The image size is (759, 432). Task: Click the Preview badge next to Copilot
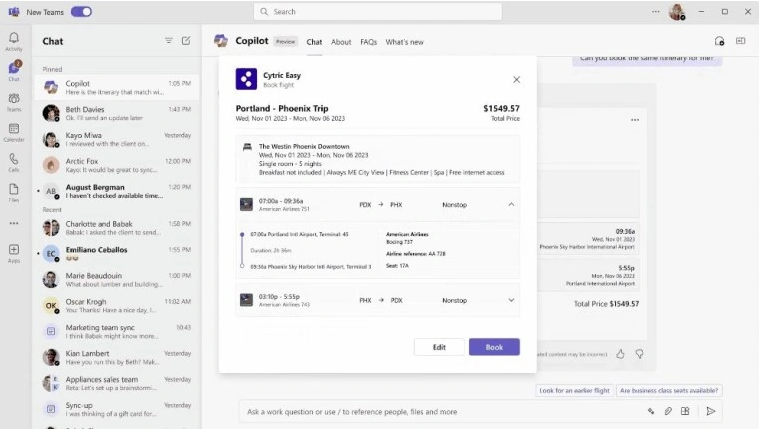(285, 42)
